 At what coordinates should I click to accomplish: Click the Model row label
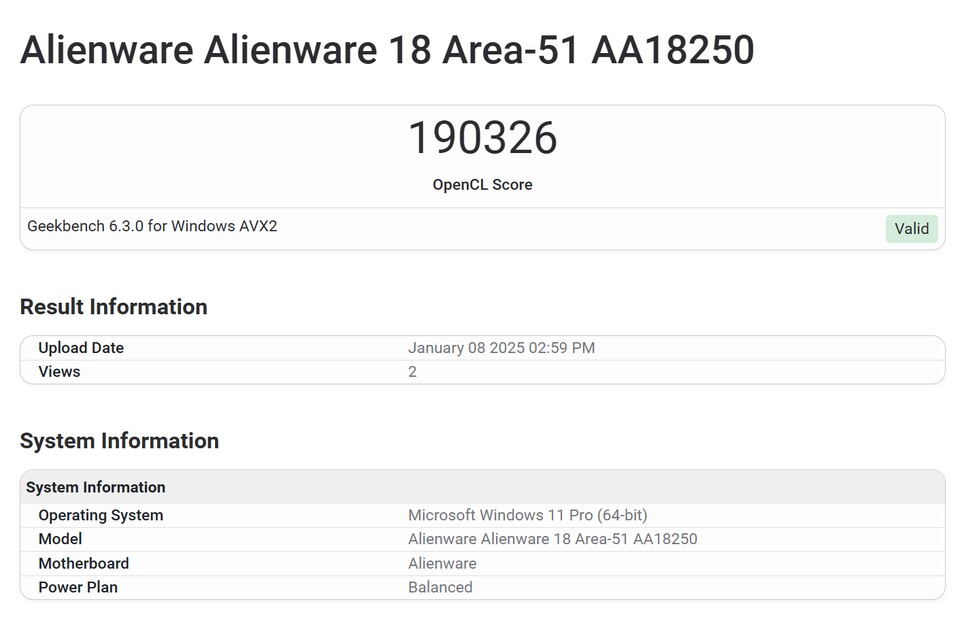click(60, 539)
